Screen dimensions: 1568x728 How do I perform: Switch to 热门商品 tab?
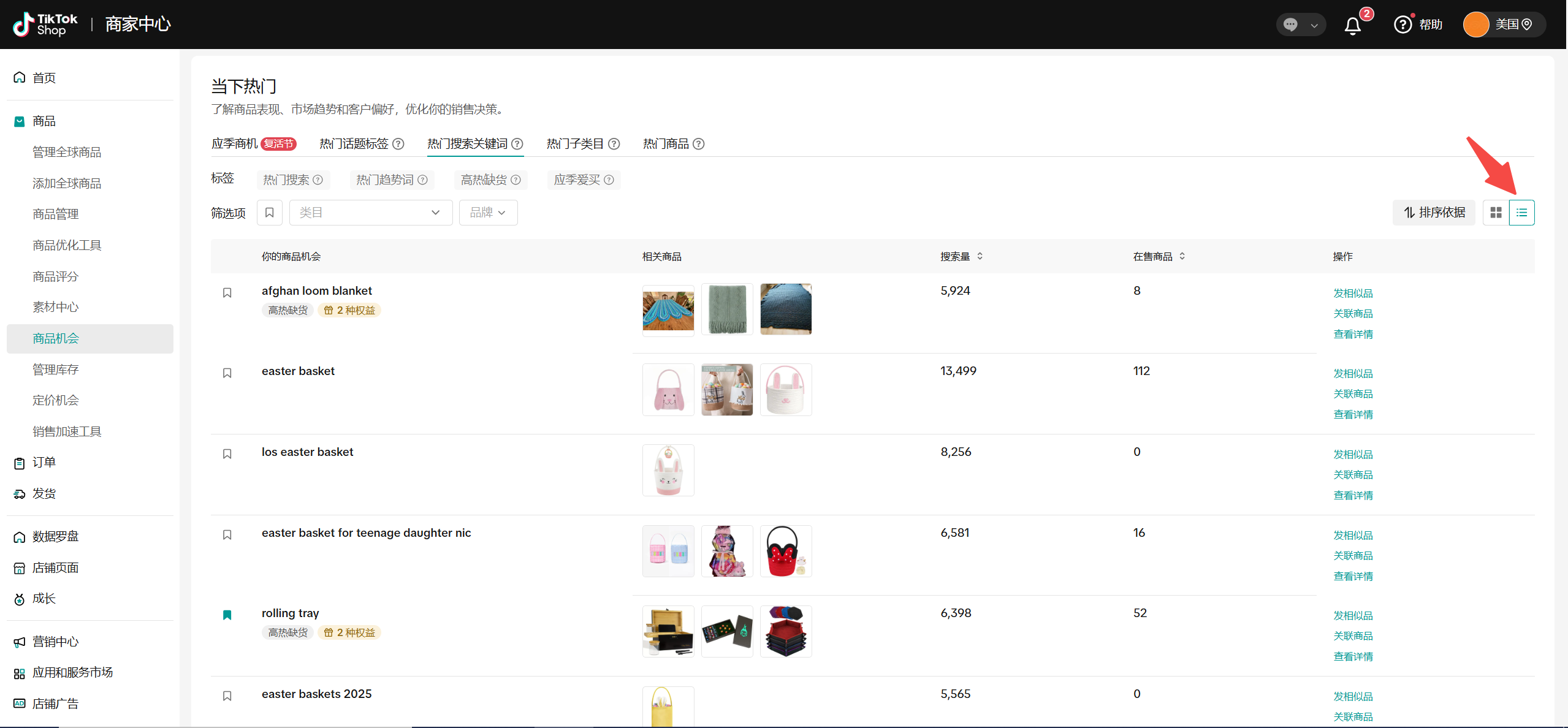666,144
